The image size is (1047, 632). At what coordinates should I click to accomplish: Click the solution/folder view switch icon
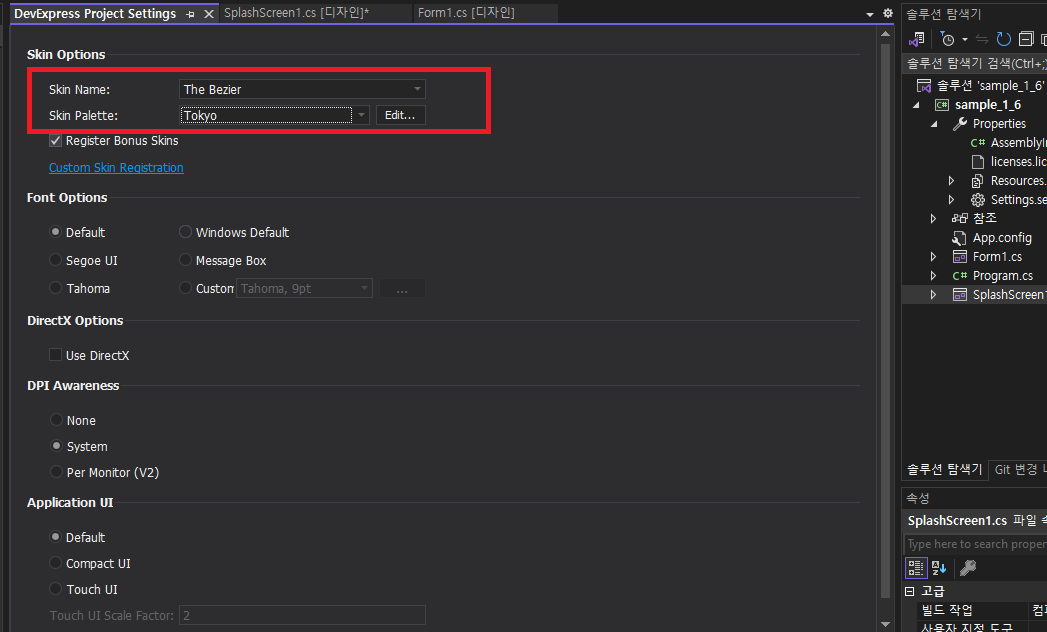pos(917,39)
